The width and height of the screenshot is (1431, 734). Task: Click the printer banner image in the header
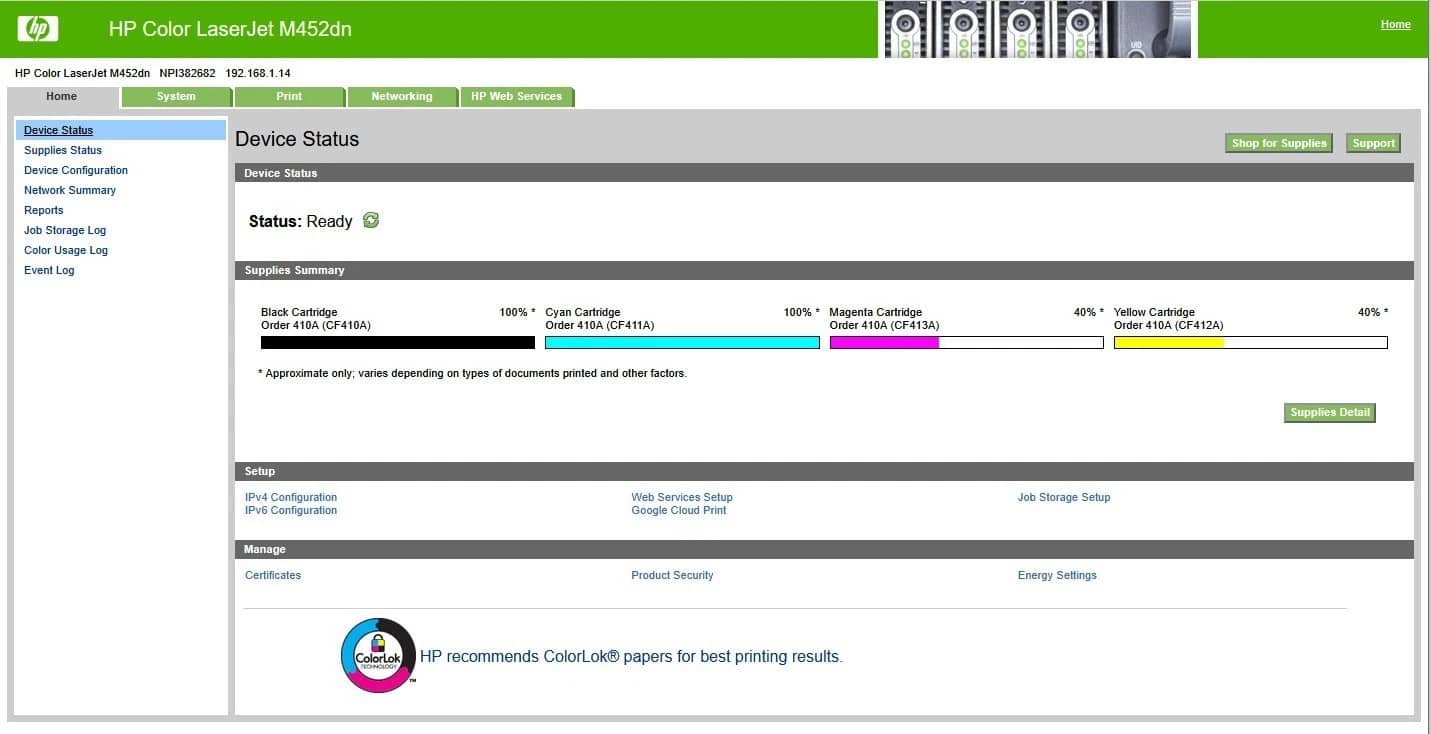pyautogui.click(x=1038, y=29)
